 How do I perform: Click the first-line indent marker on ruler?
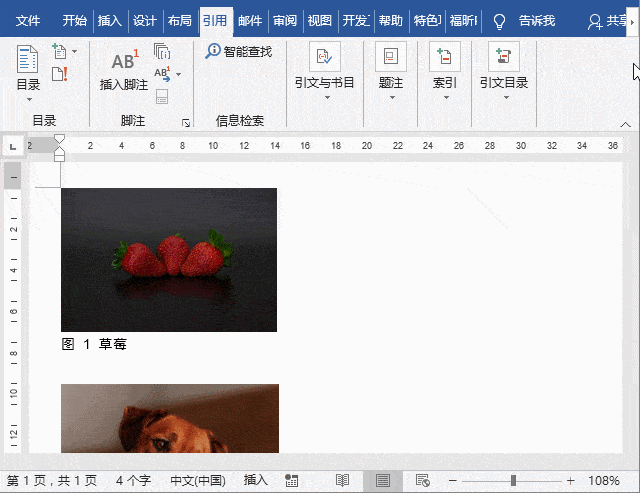[x=60, y=139]
